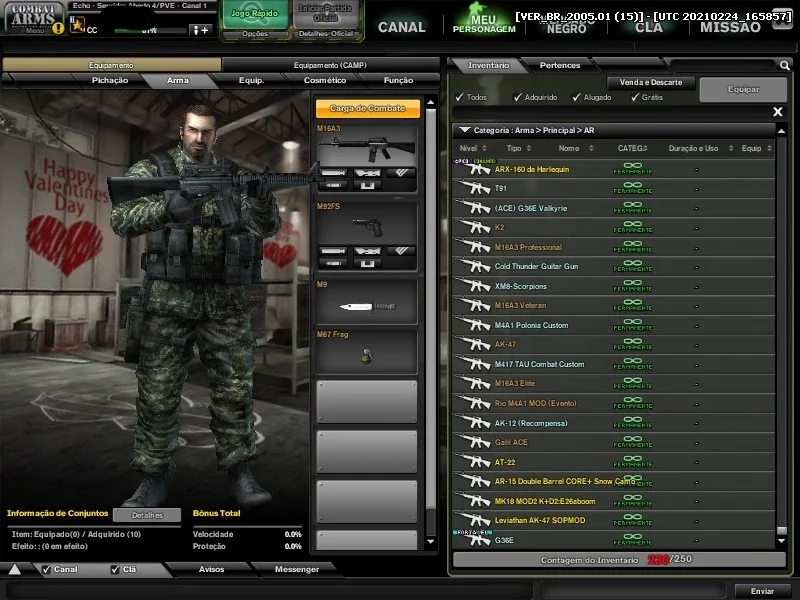Sort inventory by Nome column

[x=576, y=148]
